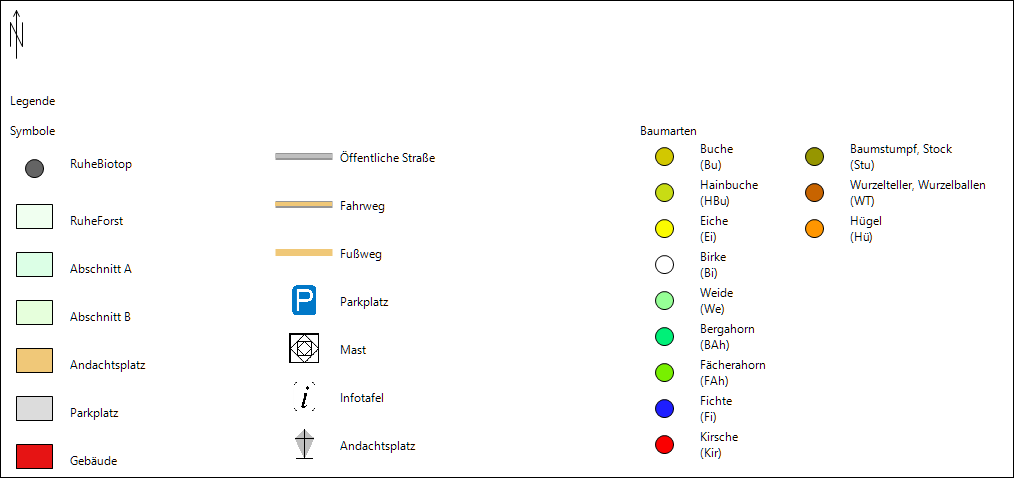Click the white Birke tree circle

[x=664, y=265]
